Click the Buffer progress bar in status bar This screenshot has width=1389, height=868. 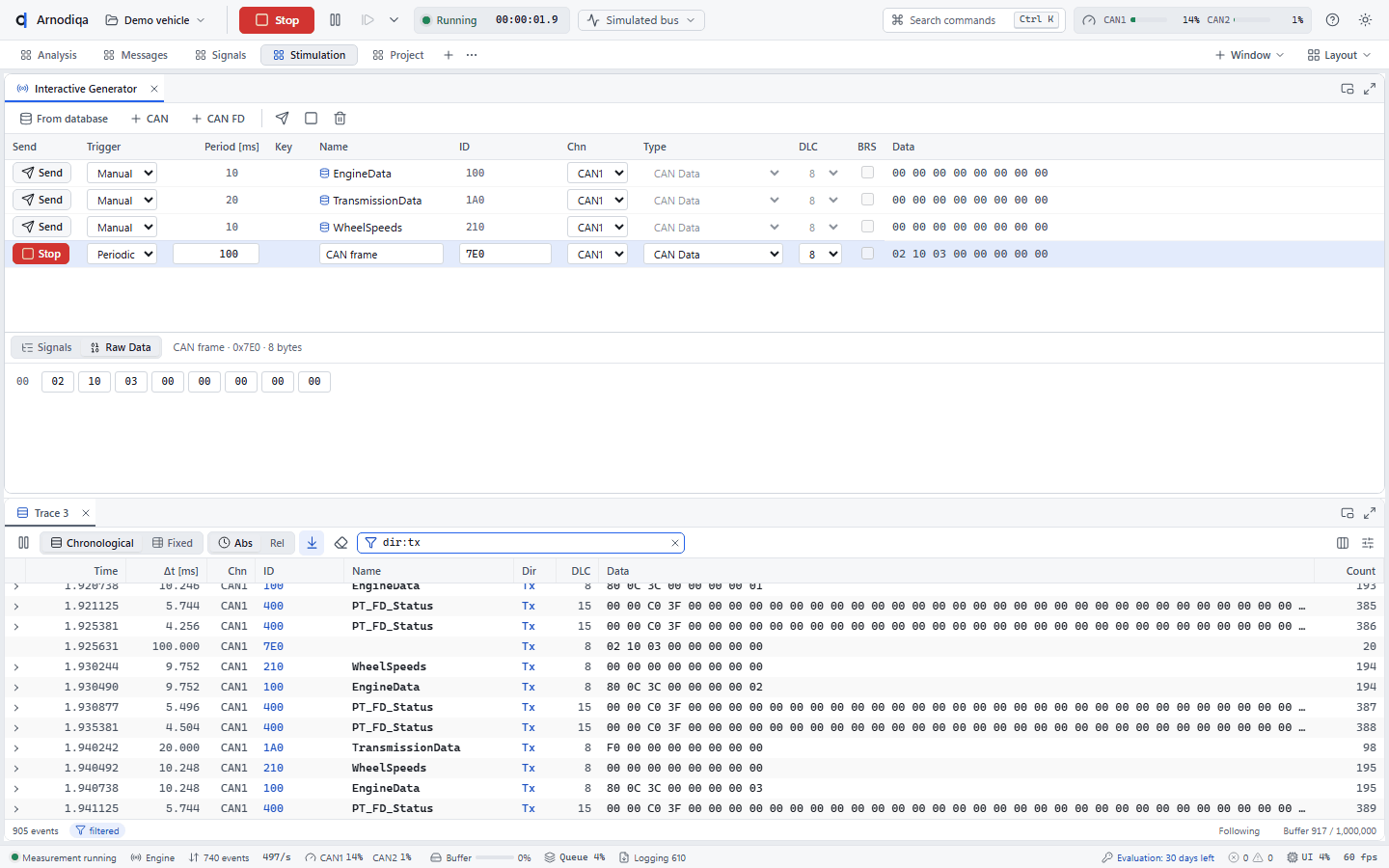495,857
